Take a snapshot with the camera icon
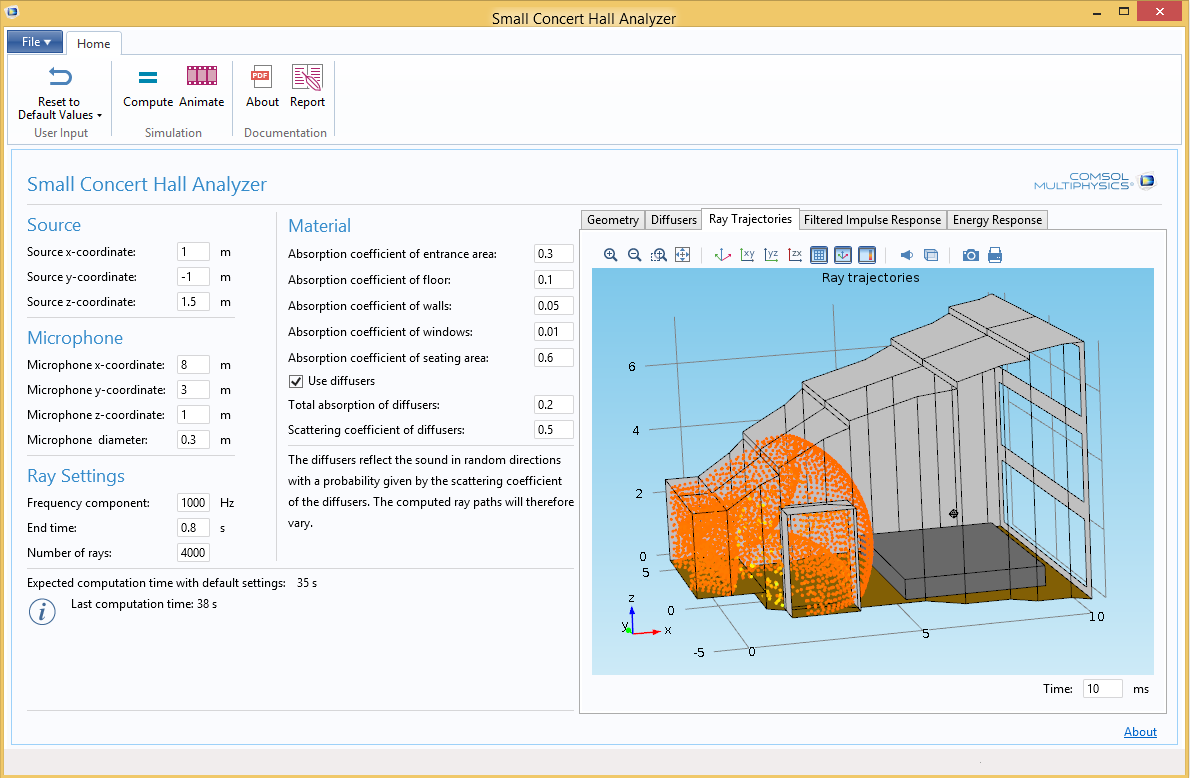 pos(970,255)
